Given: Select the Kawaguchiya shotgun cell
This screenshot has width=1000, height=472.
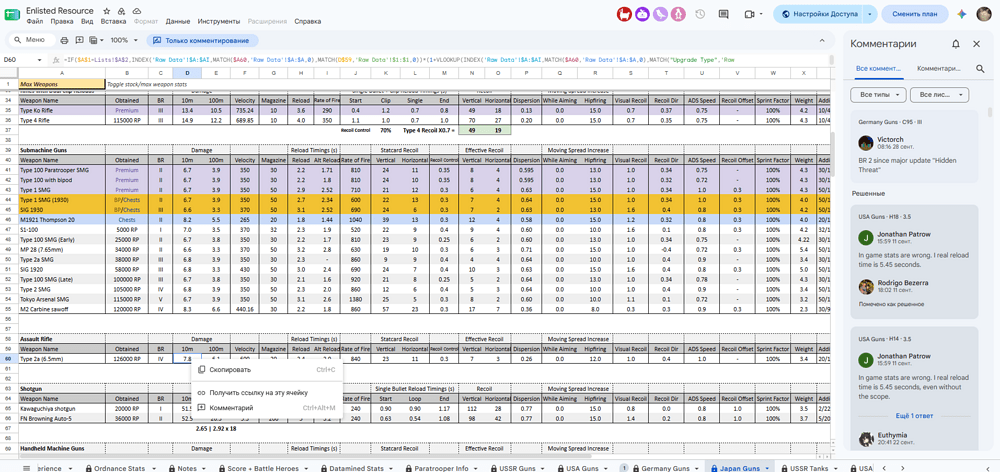Looking at the screenshot, I should tap(62, 408).
